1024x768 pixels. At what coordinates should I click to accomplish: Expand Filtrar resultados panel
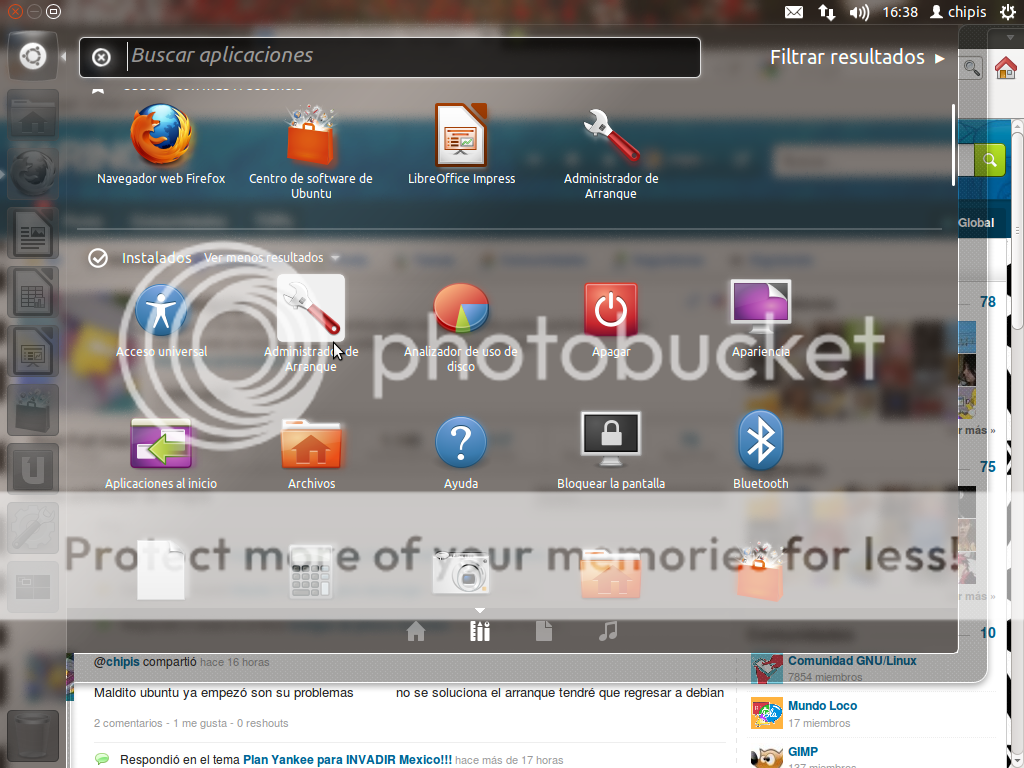[857, 57]
